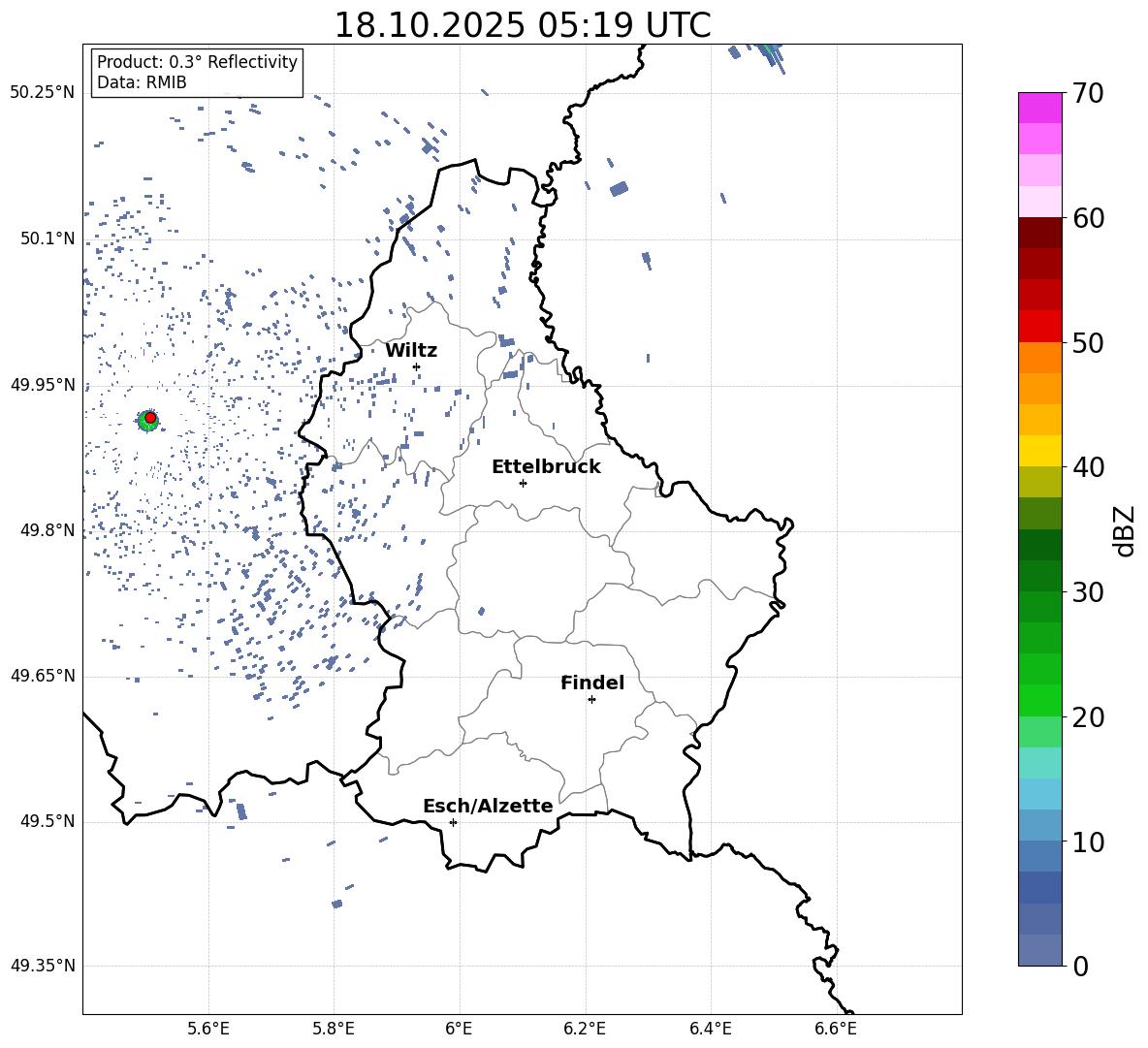Click the Ettelbruck city label
1148x1048 pixels.
(546, 467)
